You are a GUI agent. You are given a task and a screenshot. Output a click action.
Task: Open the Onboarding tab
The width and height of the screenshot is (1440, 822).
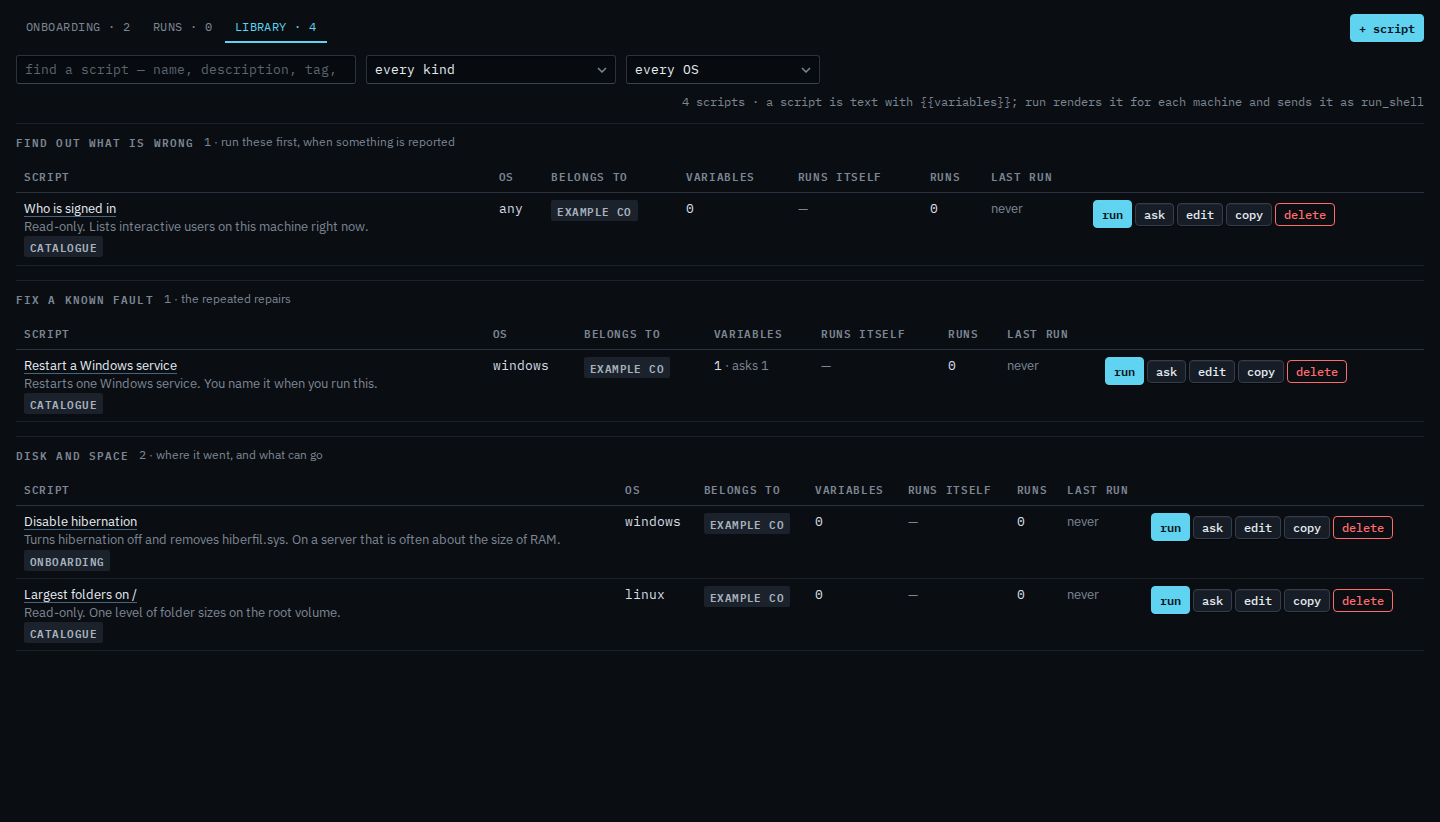[x=78, y=27]
